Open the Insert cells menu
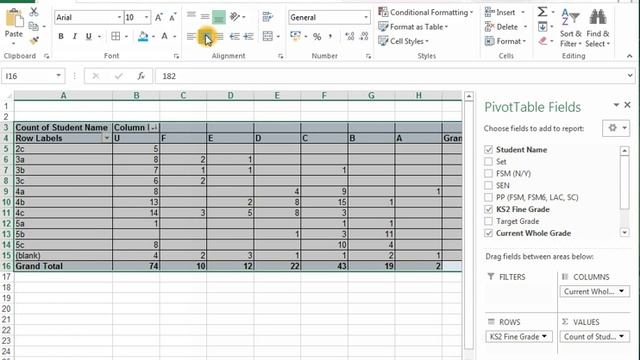The height and width of the screenshot is (360, 640). (504, 12)
